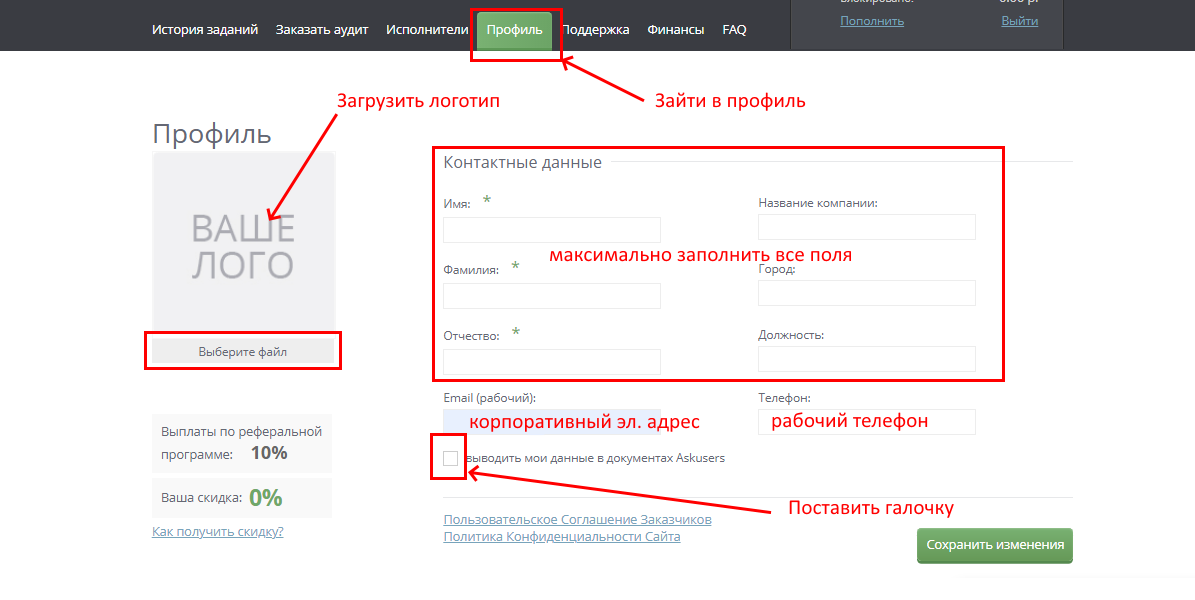The image size is (1195, 600).
Task: Click the 10% referral payout value
Action: [x=269, y=453]
